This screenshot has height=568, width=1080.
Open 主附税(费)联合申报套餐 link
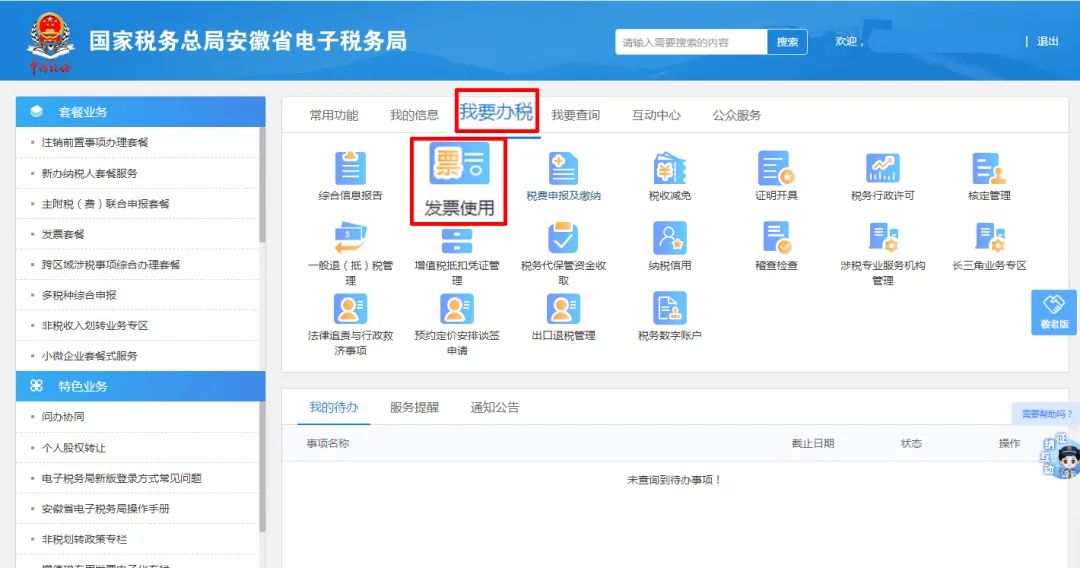[x=105, y=204]
